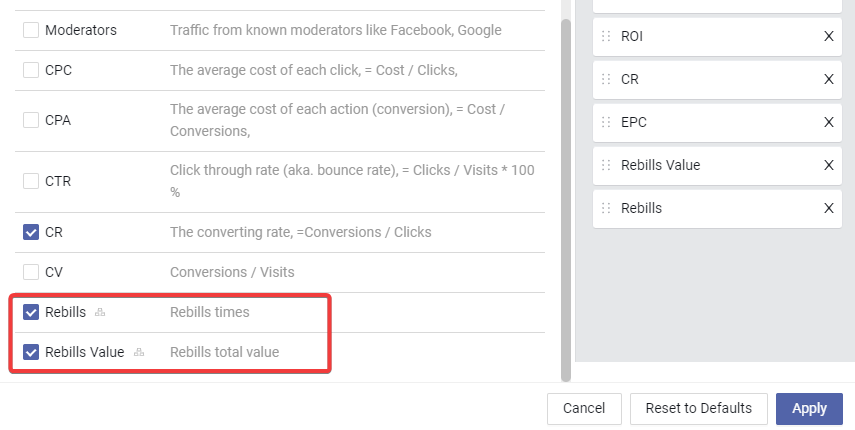Click the hierarchy icon beside Rebills Value

[x=139, y=352]
